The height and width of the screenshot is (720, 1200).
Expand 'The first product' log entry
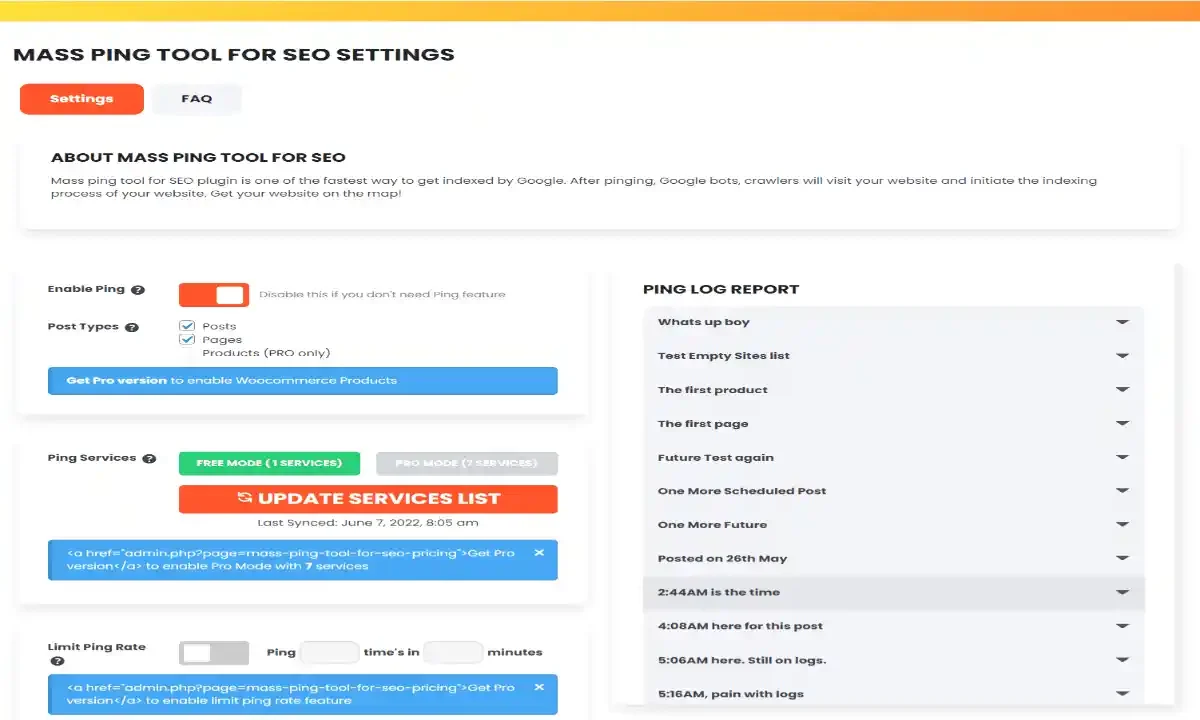[893, 390]
